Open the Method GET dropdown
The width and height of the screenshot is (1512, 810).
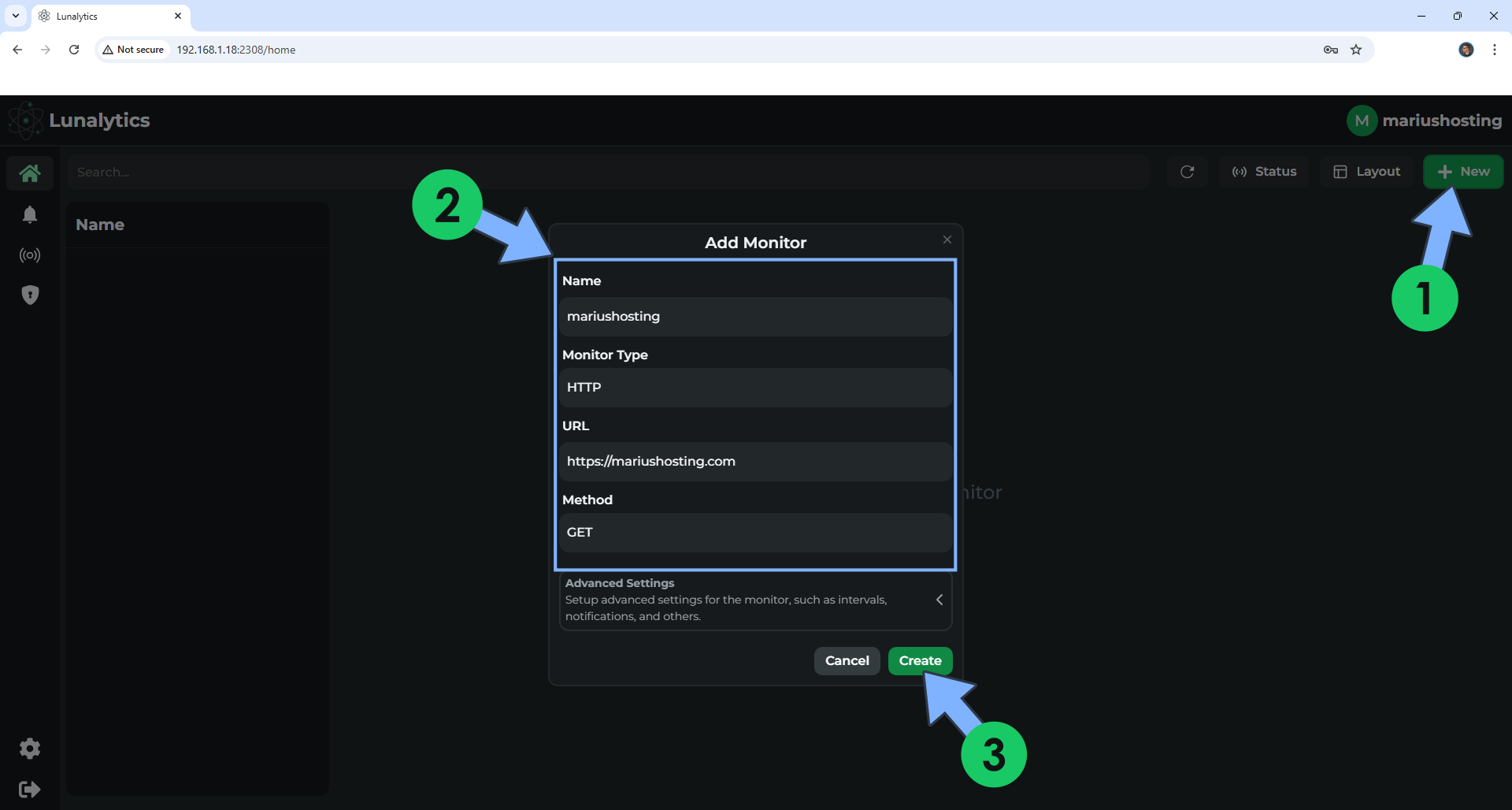[x=755, y=533]
